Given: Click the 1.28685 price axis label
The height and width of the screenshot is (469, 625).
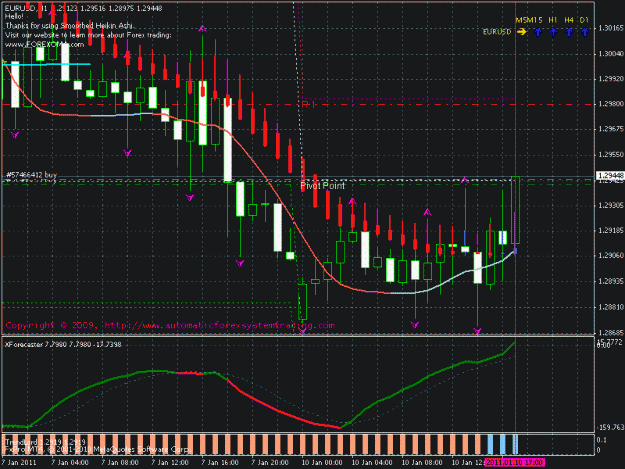Looking at the screenshot, I should pyautogui.click(x=610, y=332).
